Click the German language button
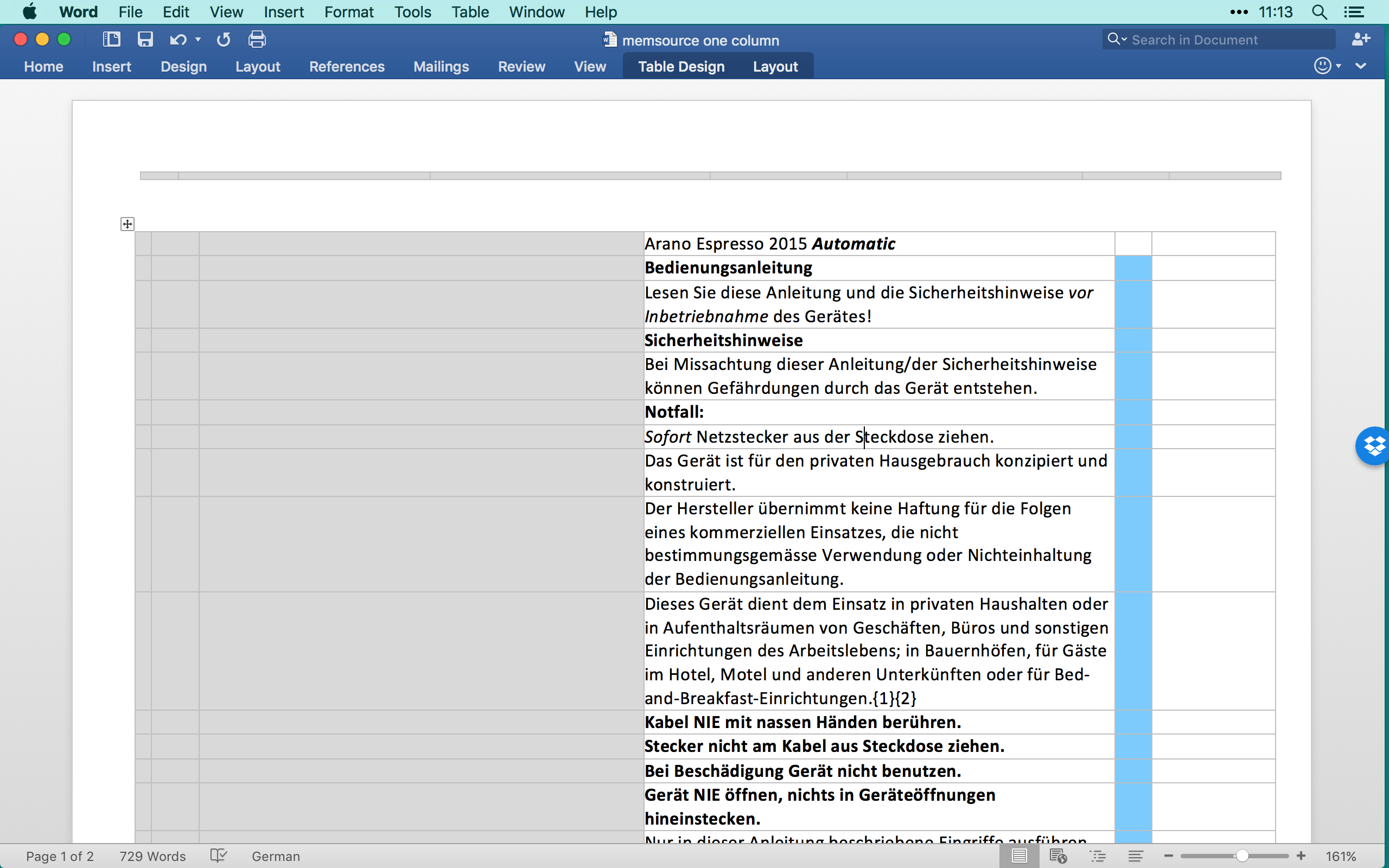The height and width of the screenshot is (868, 1389). (x=276, y=856)
